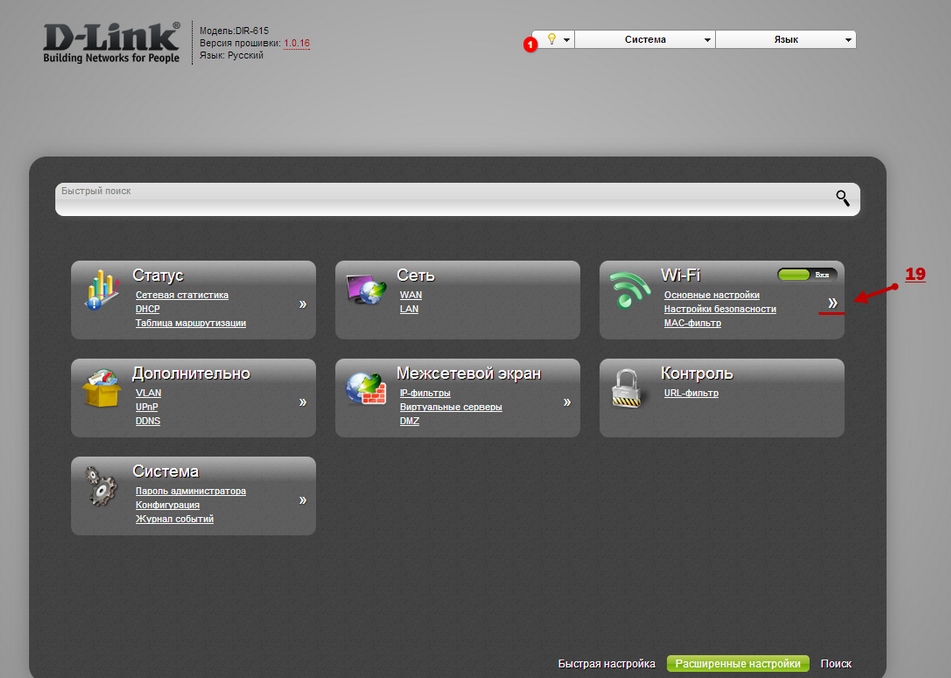
Task: Turn off the Wi-Fi Вкл switch
Action: (807, 275)
